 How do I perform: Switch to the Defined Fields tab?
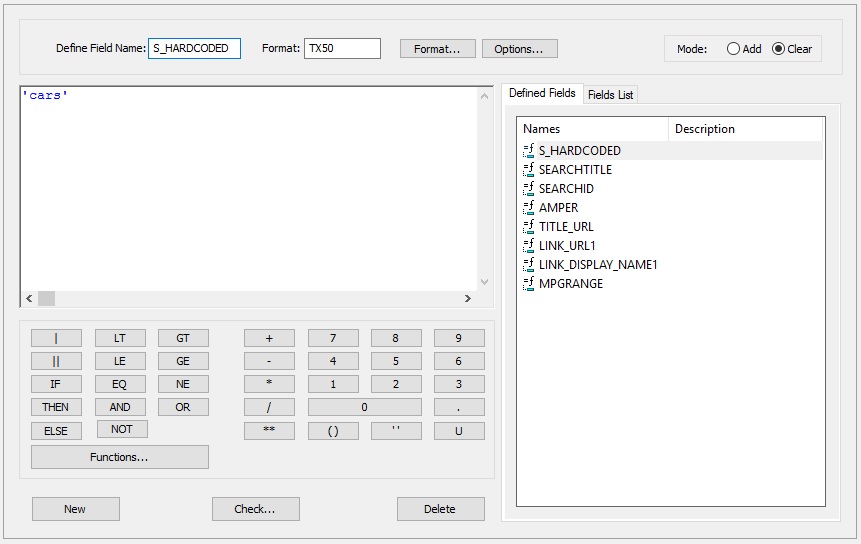click(x=542, y=93)
